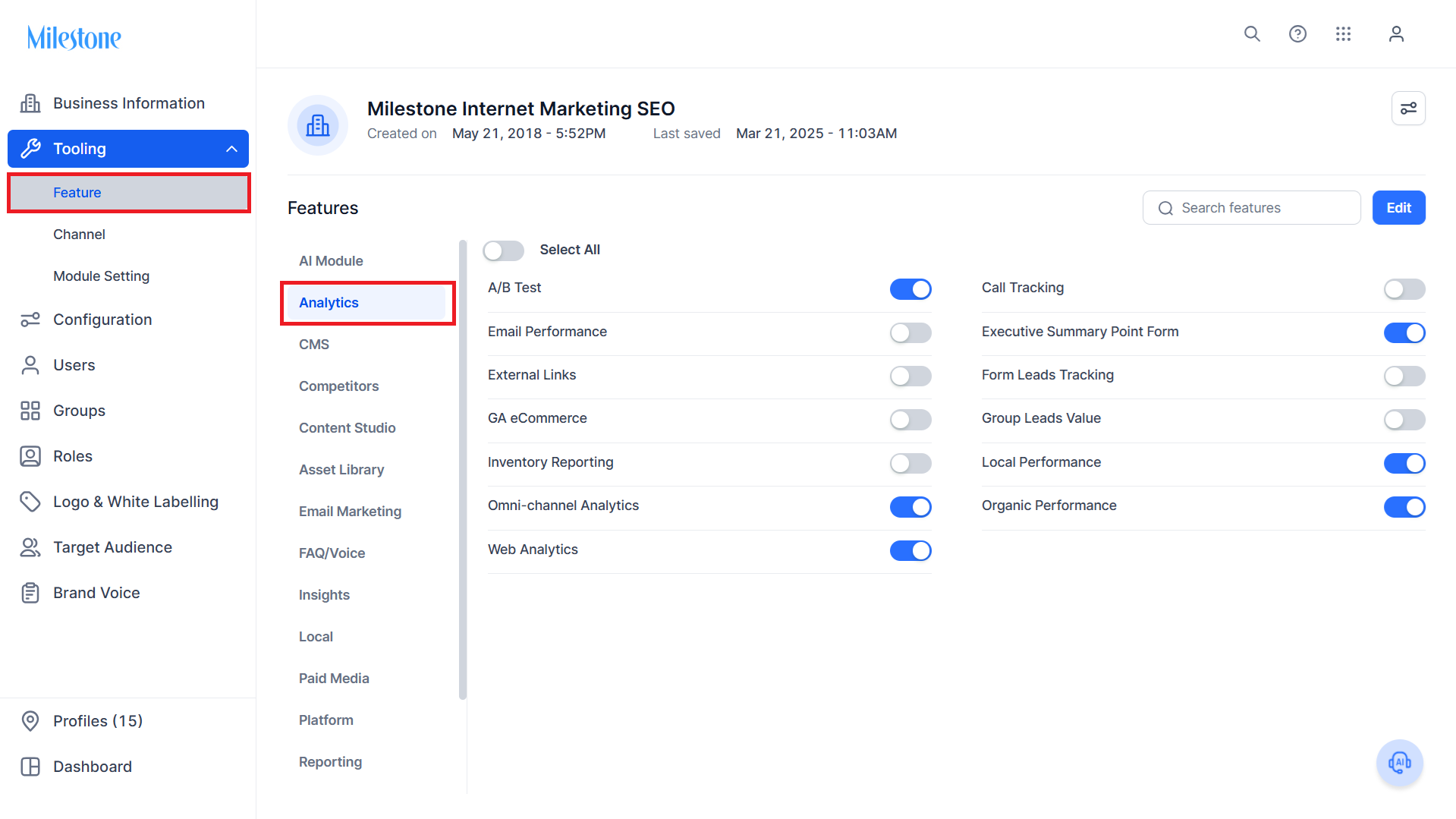
Task: Enable the Inventory Reporting toggle
Action: [x=910, y=464]
